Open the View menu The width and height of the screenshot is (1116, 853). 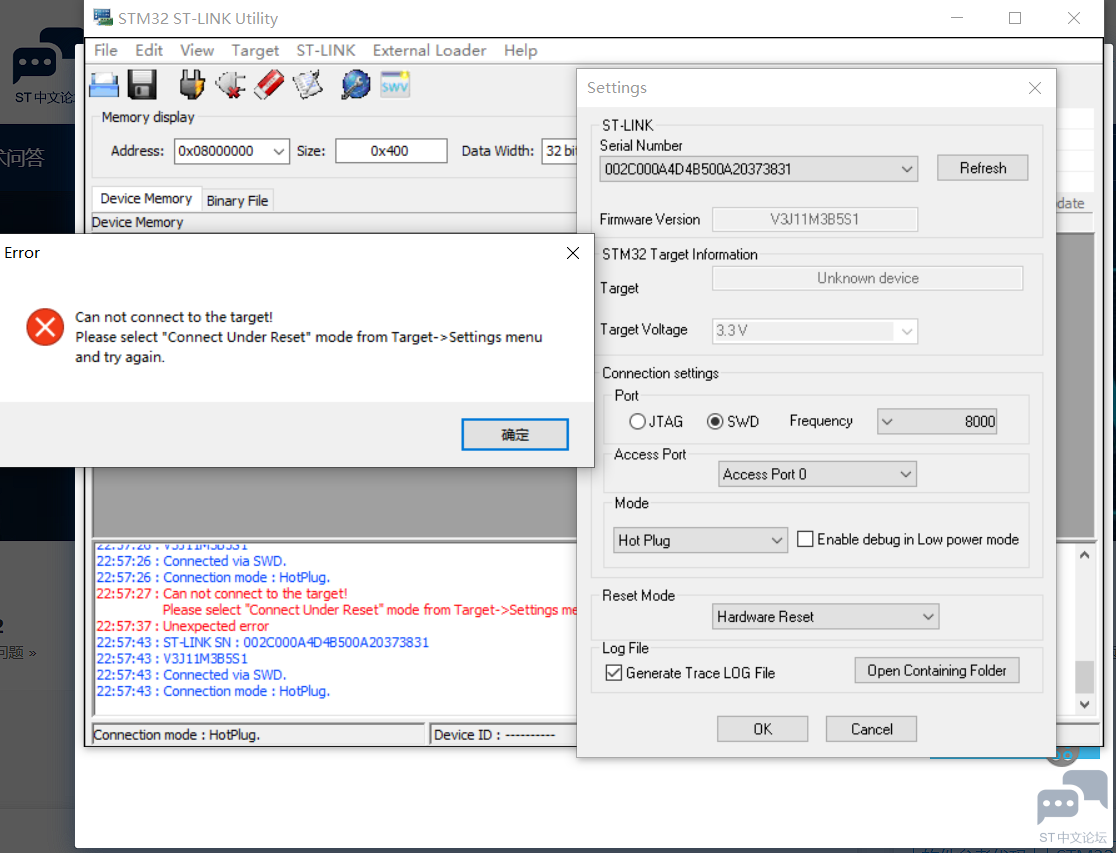pyautogui.click(x=196, y=51)
